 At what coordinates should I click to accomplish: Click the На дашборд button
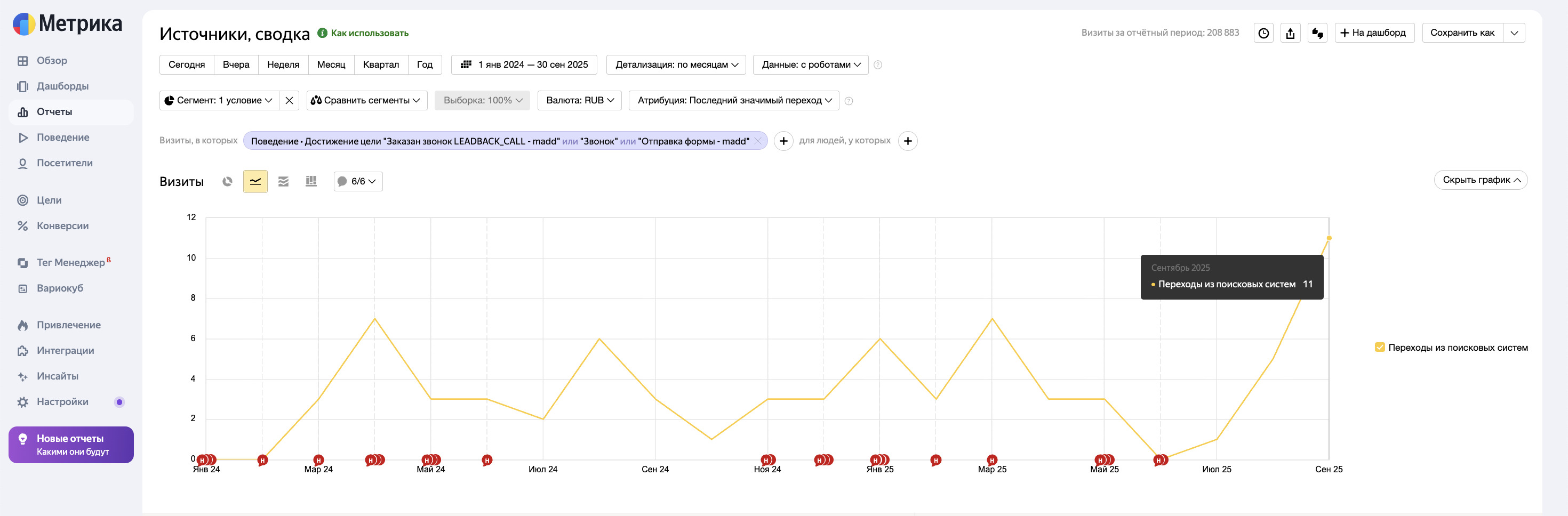pyautogui.click(x=1374, y=33)
